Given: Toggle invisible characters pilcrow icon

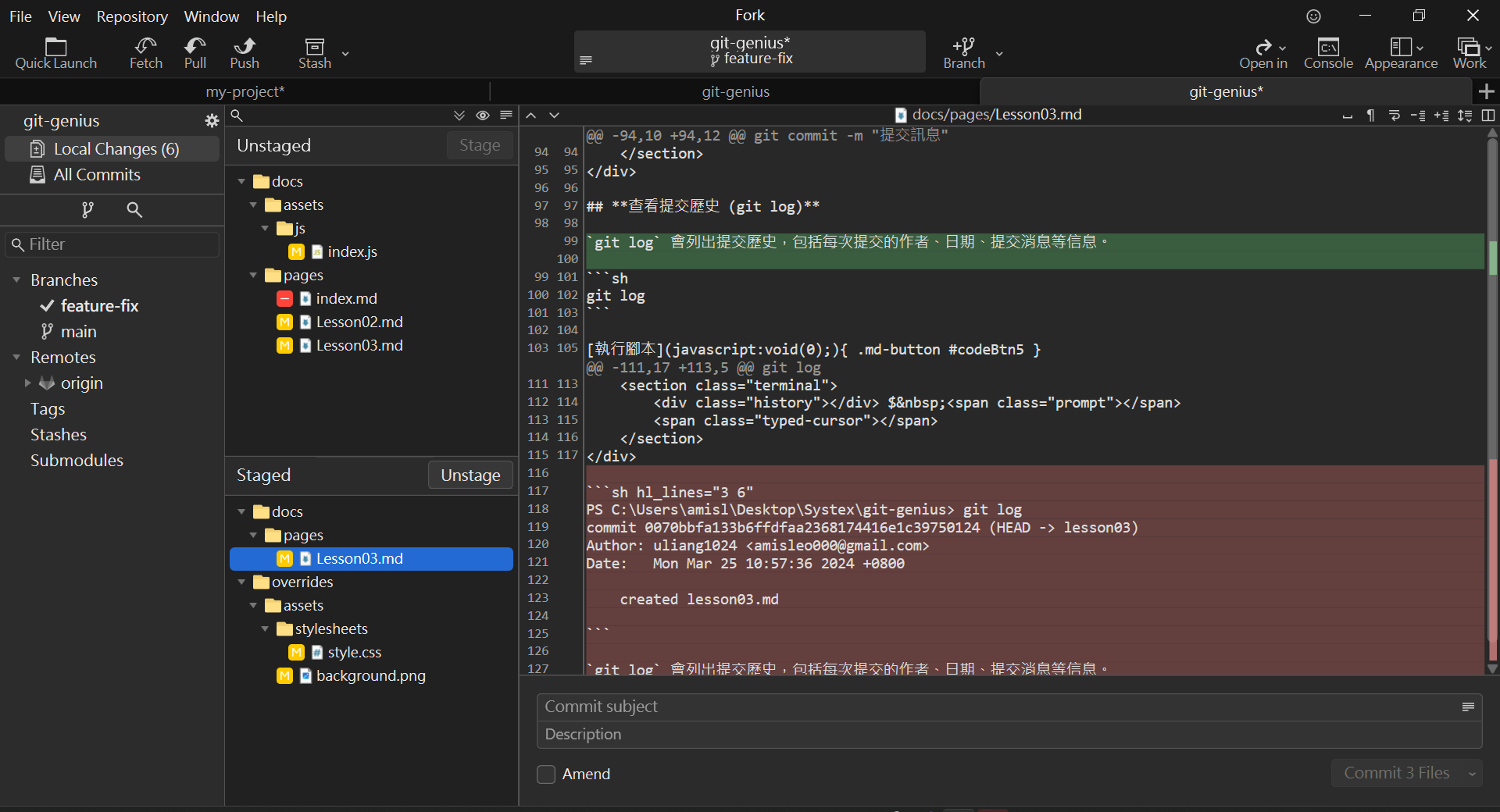Looking at the screenshot, I should tap(1370, 116).
